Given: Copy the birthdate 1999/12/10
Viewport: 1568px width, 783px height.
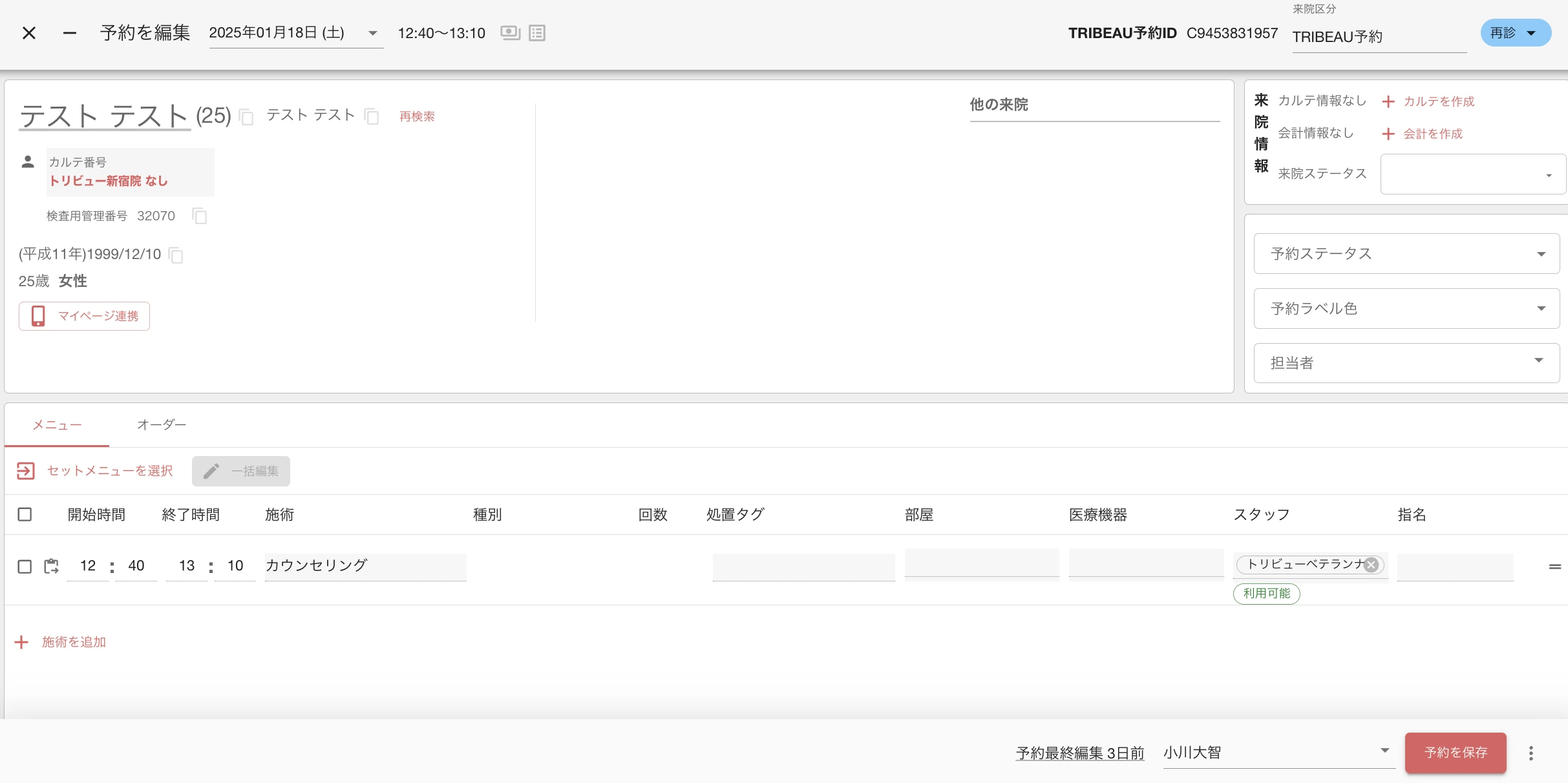Looking at the screenshot, I should click(x=176, y=255).
